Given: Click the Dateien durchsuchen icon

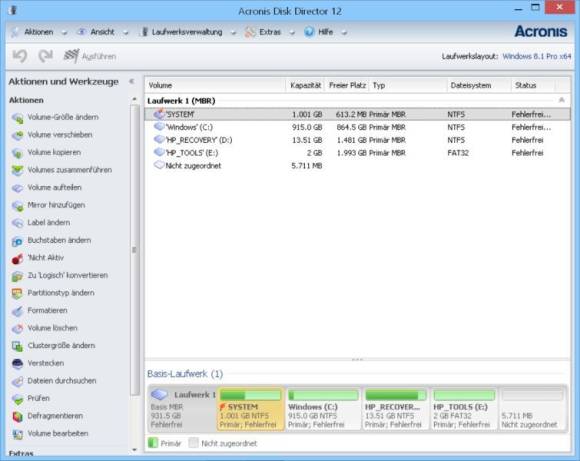Looking at the screenshot, I should (x=17, y=381).
